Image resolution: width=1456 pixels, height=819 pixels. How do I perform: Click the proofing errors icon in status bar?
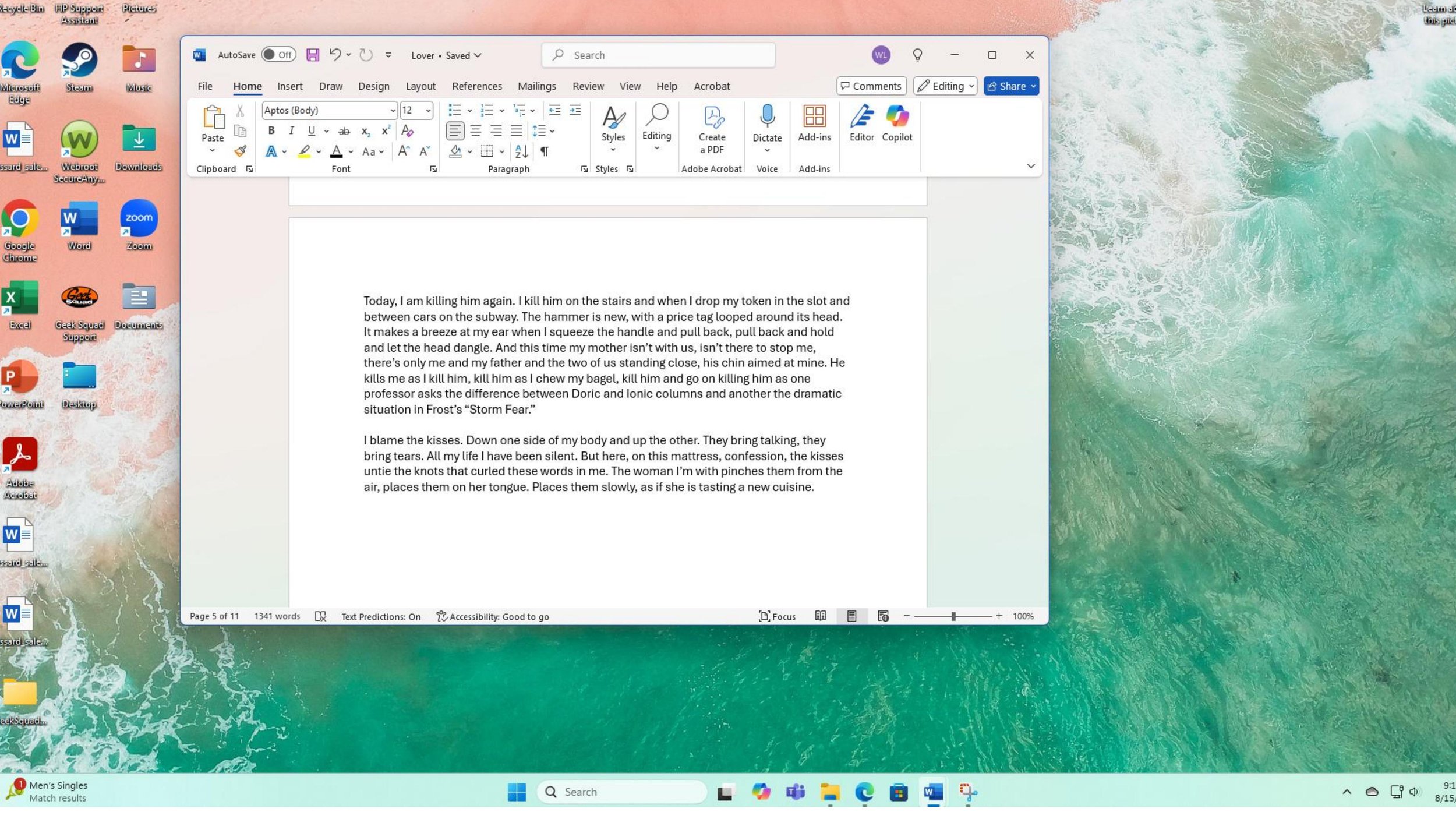pos(320,616)
